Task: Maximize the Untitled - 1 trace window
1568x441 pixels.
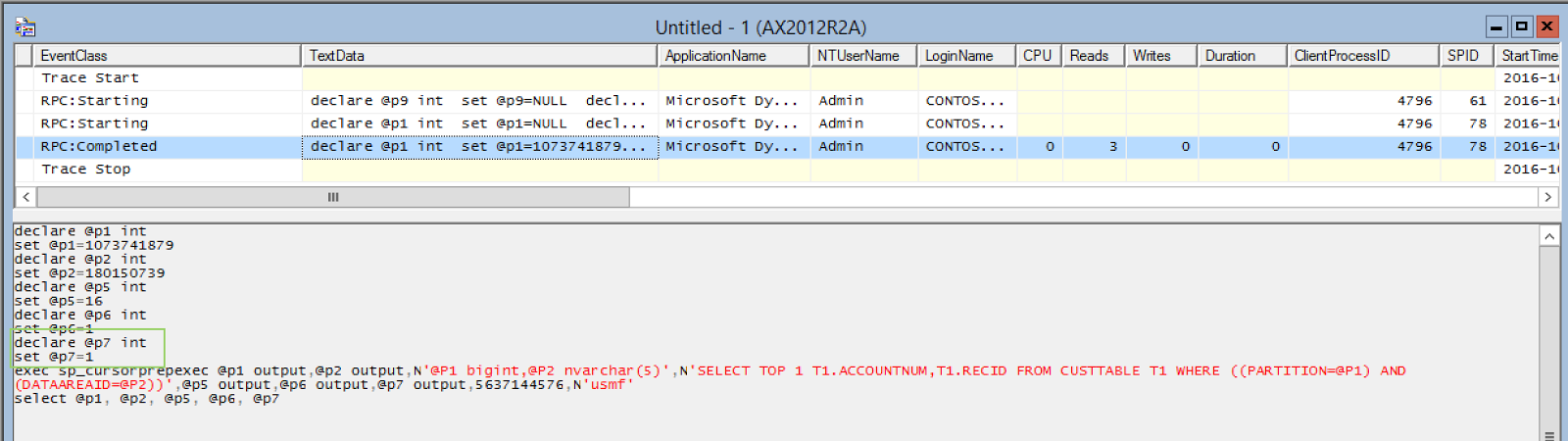Action: pyautogui.click(x=1521, y=26)
